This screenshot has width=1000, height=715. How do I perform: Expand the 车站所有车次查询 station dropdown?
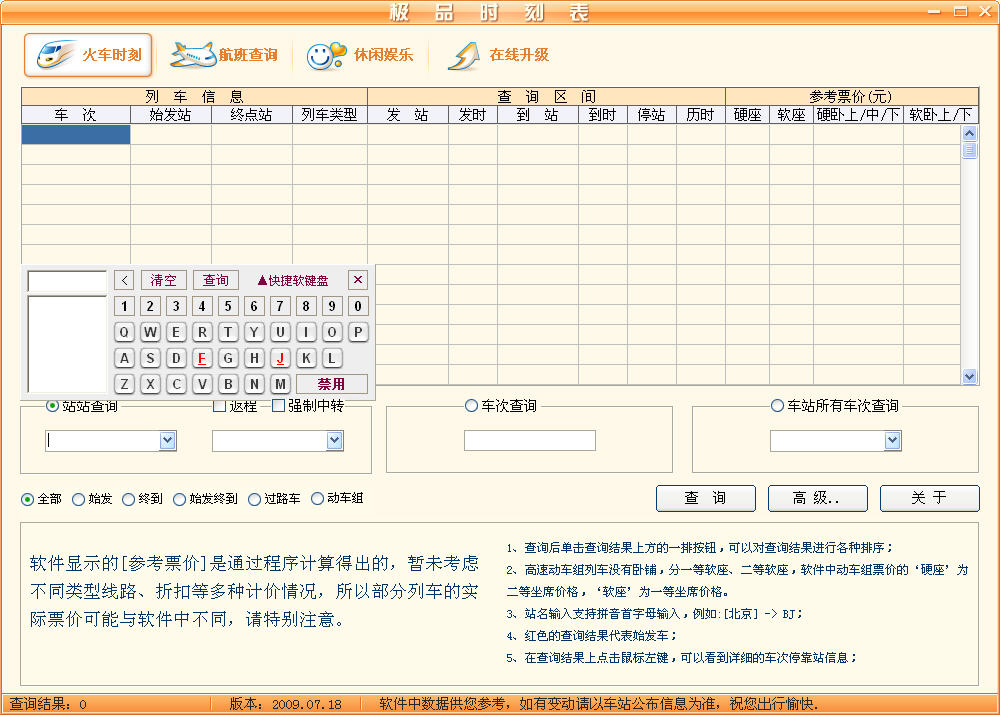tap(892, 441)
